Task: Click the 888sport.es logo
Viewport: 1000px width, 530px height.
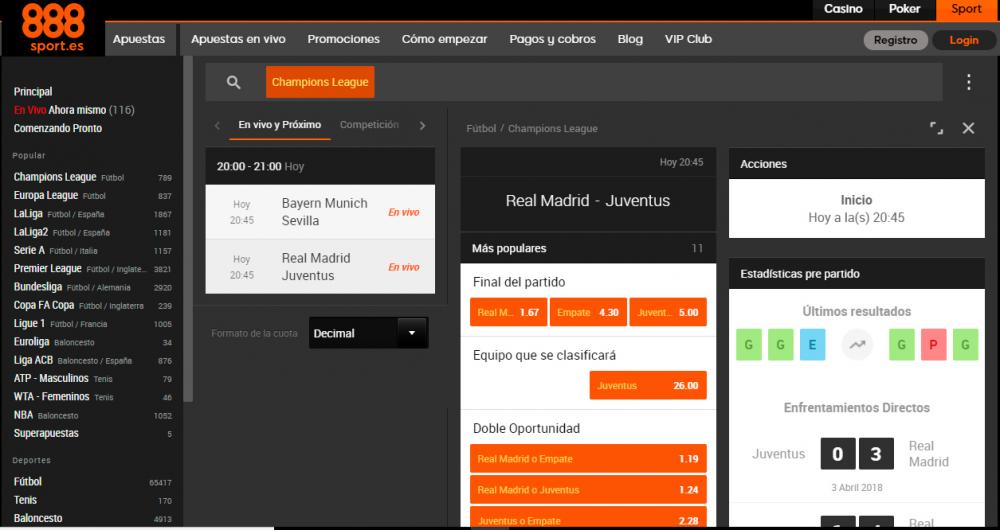Action: (53, 28)
